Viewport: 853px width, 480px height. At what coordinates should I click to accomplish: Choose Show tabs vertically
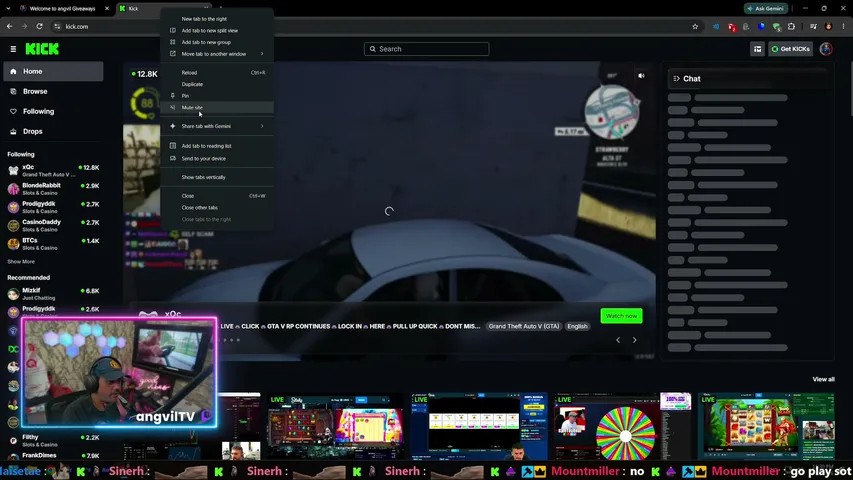click(217, 177)
